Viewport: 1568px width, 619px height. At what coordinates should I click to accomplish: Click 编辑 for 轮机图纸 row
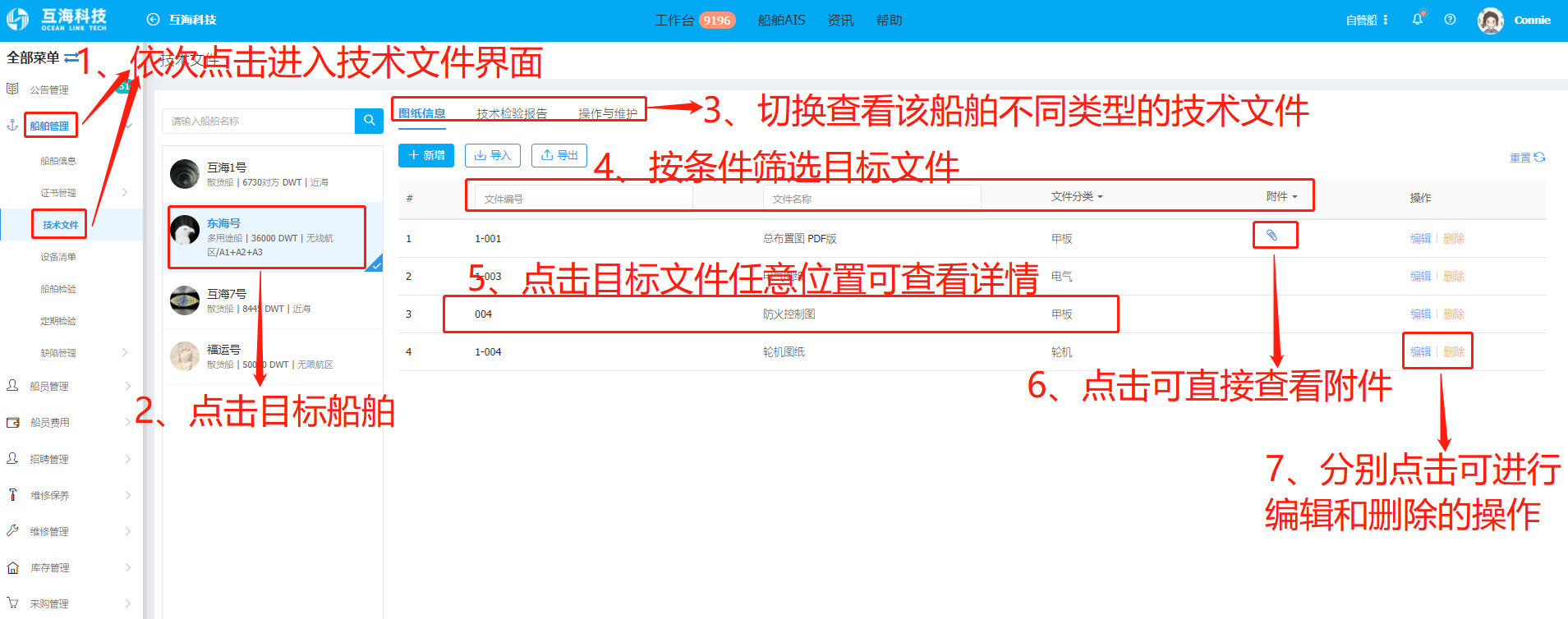tap(1420, 351)
